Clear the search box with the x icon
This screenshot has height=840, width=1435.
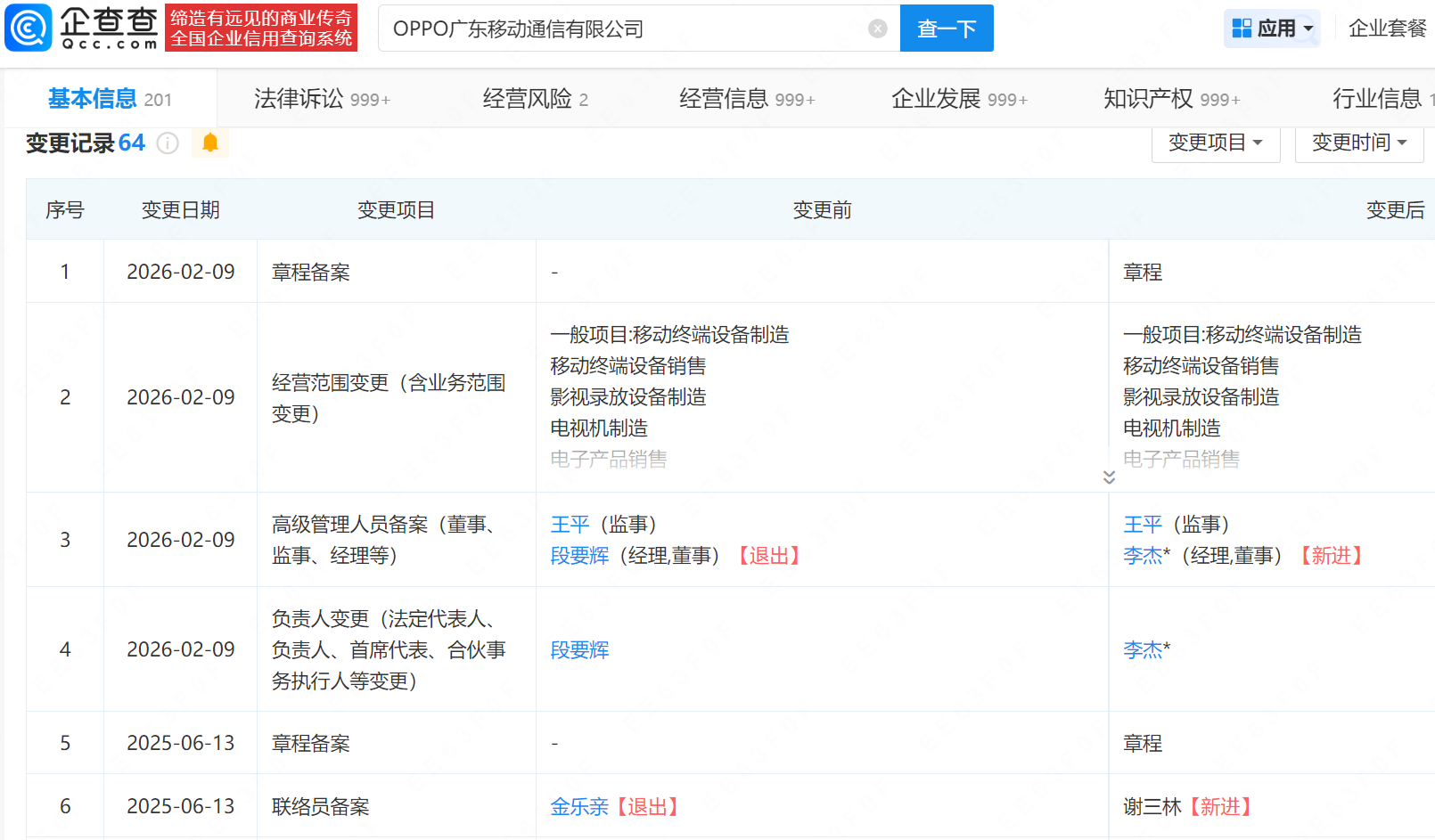click(878, 28)
